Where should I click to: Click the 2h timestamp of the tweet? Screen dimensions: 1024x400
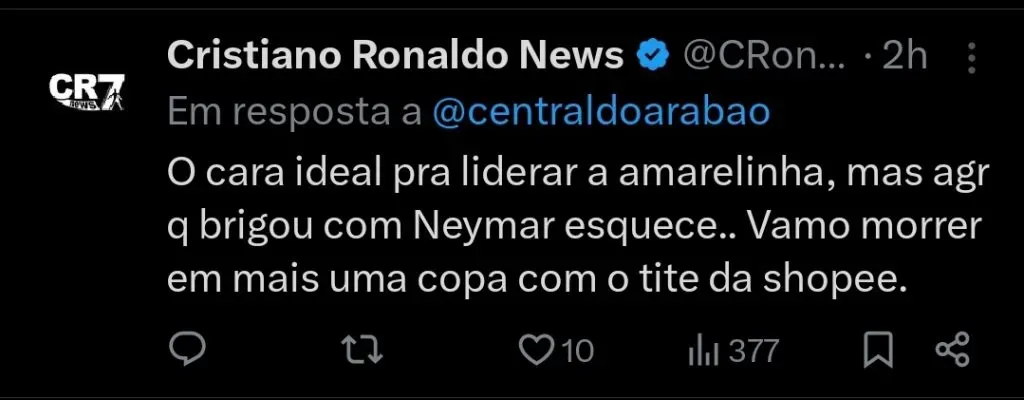(905, 57)
